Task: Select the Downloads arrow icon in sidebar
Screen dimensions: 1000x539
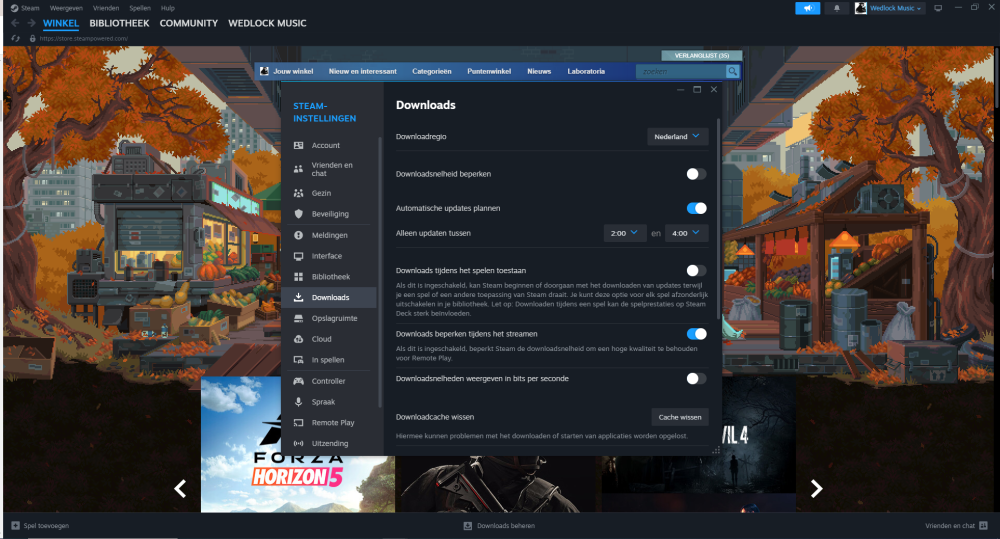Action: point(298,297)
